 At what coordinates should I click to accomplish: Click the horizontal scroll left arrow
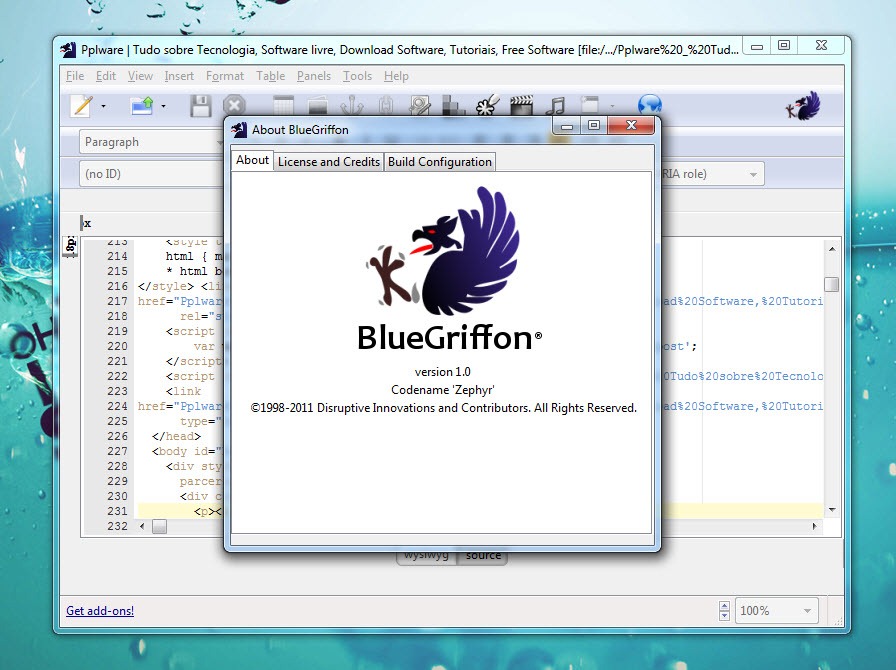click(142, 526)
